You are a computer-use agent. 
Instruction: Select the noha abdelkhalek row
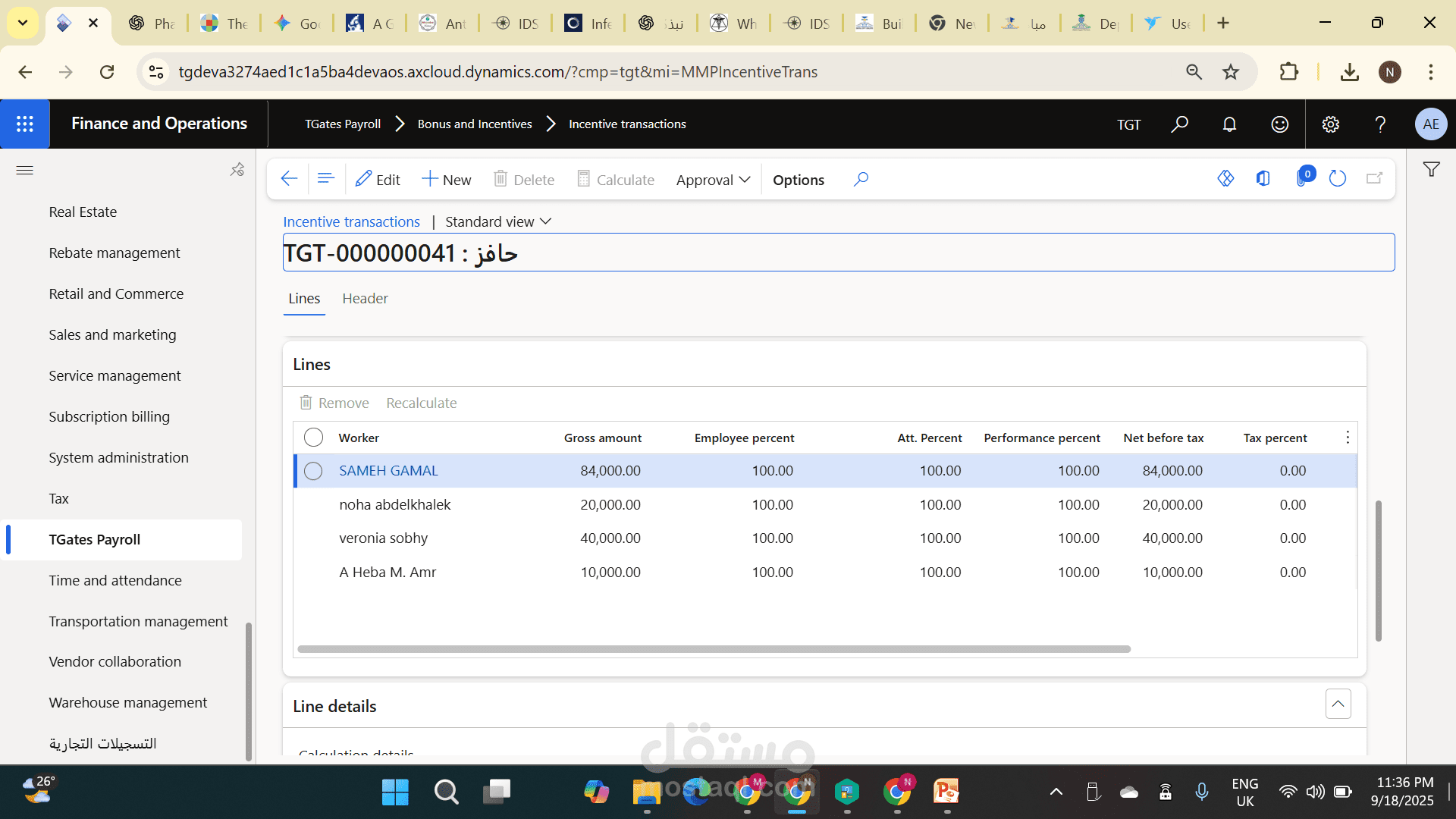825,505
